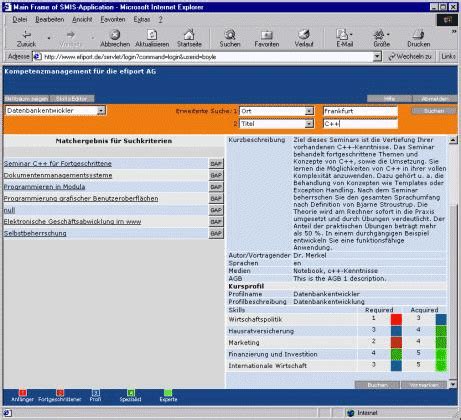Screen dimensions: 461x420
Task: Click the Hilfe button
Action: [389, 99]
